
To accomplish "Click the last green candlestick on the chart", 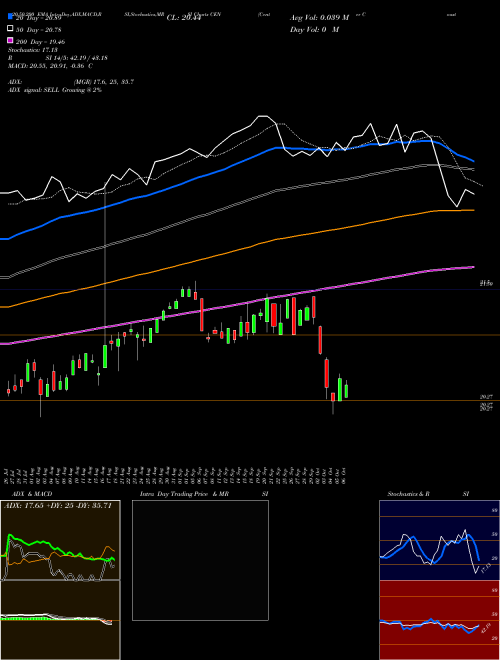I will (x=346, y=391).
